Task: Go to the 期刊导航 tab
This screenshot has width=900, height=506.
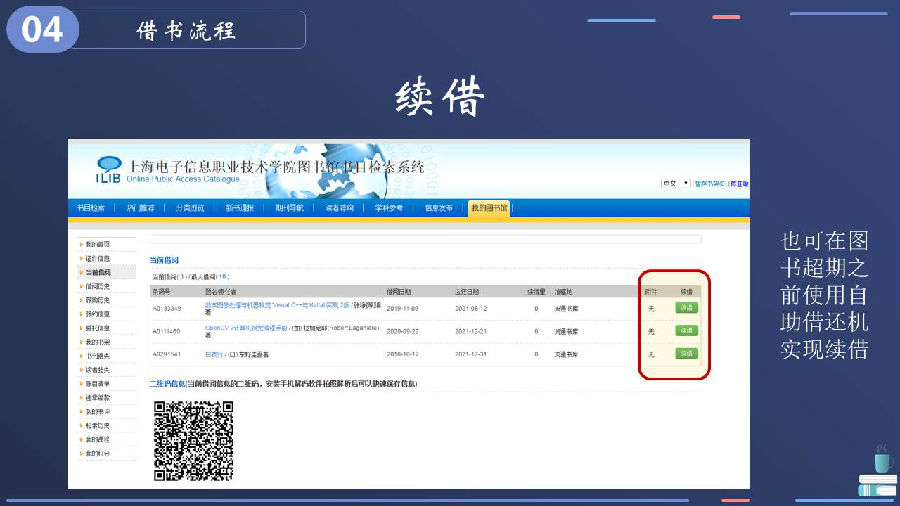Action: coord(290,208)
